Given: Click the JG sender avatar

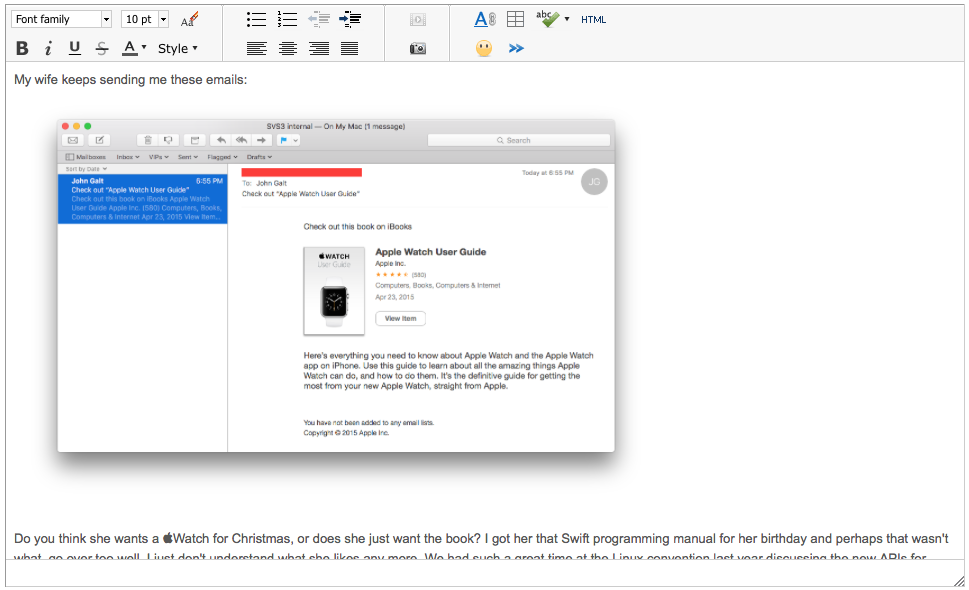Looking at the screenshot, I should click(x=594, y=182).
